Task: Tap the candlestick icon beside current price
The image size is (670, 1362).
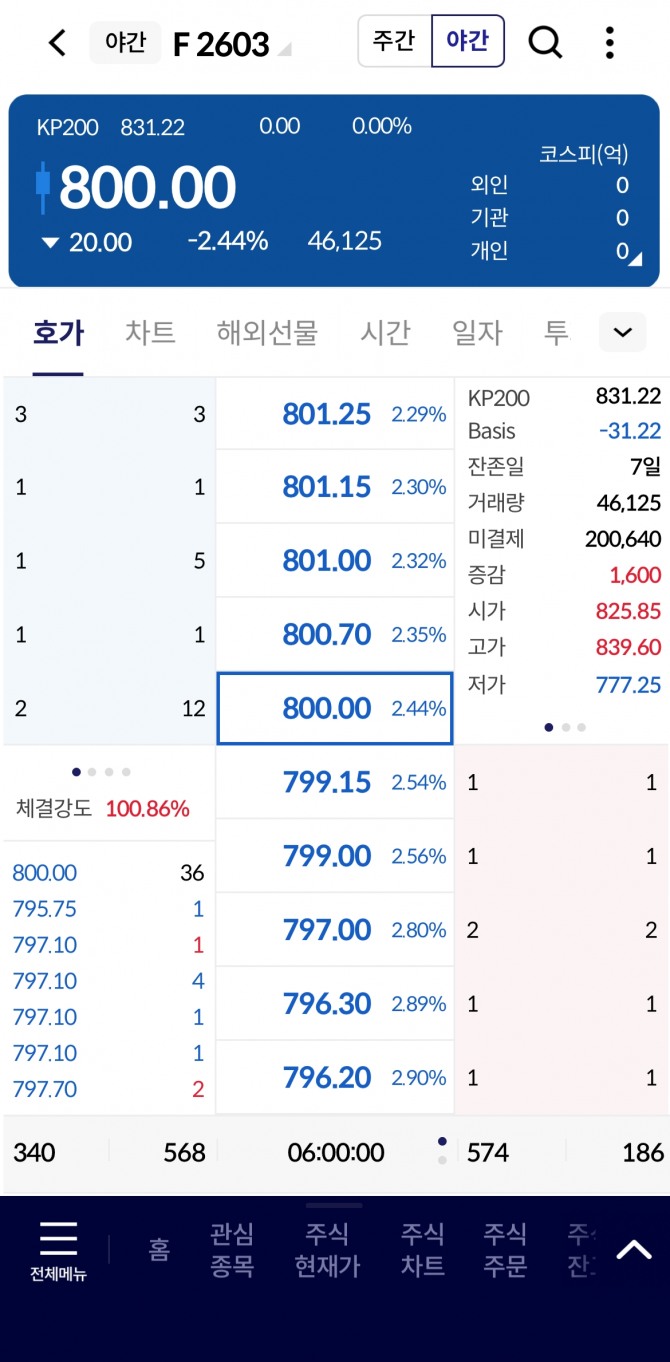Action: click(42, 187)
